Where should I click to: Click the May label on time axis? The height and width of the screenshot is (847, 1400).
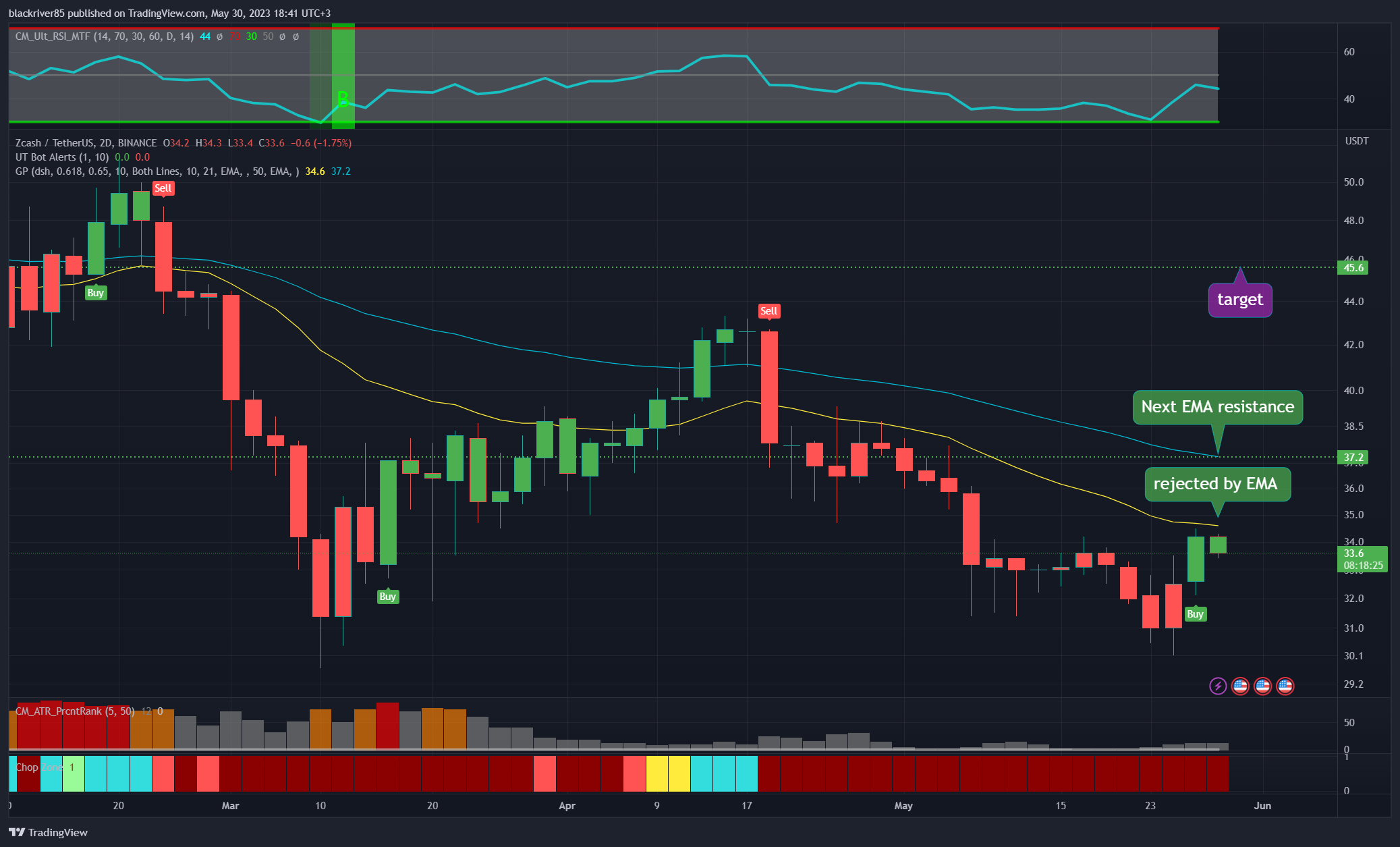click(x=903, y=806)
